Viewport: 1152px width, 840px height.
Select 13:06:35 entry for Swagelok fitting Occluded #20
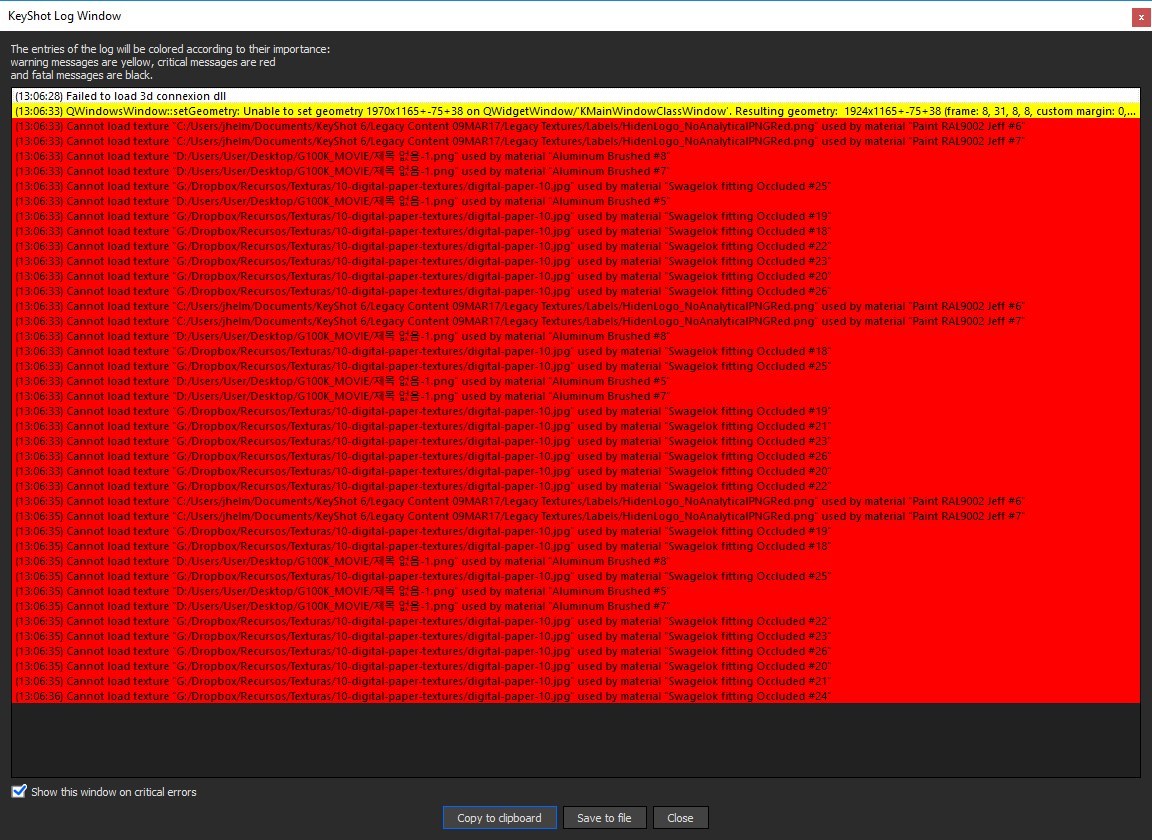click(576, 666)
